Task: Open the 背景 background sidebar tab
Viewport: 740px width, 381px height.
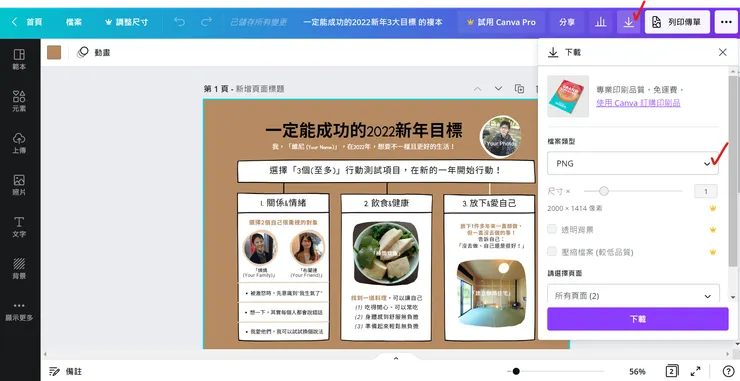Action: [19, 268]
